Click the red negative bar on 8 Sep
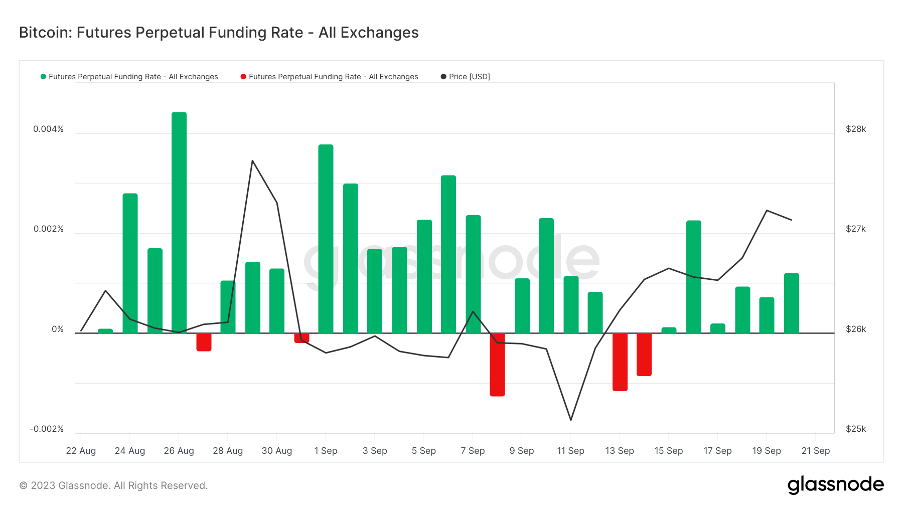The image size is (904, 508). click(x=497, y=364)
